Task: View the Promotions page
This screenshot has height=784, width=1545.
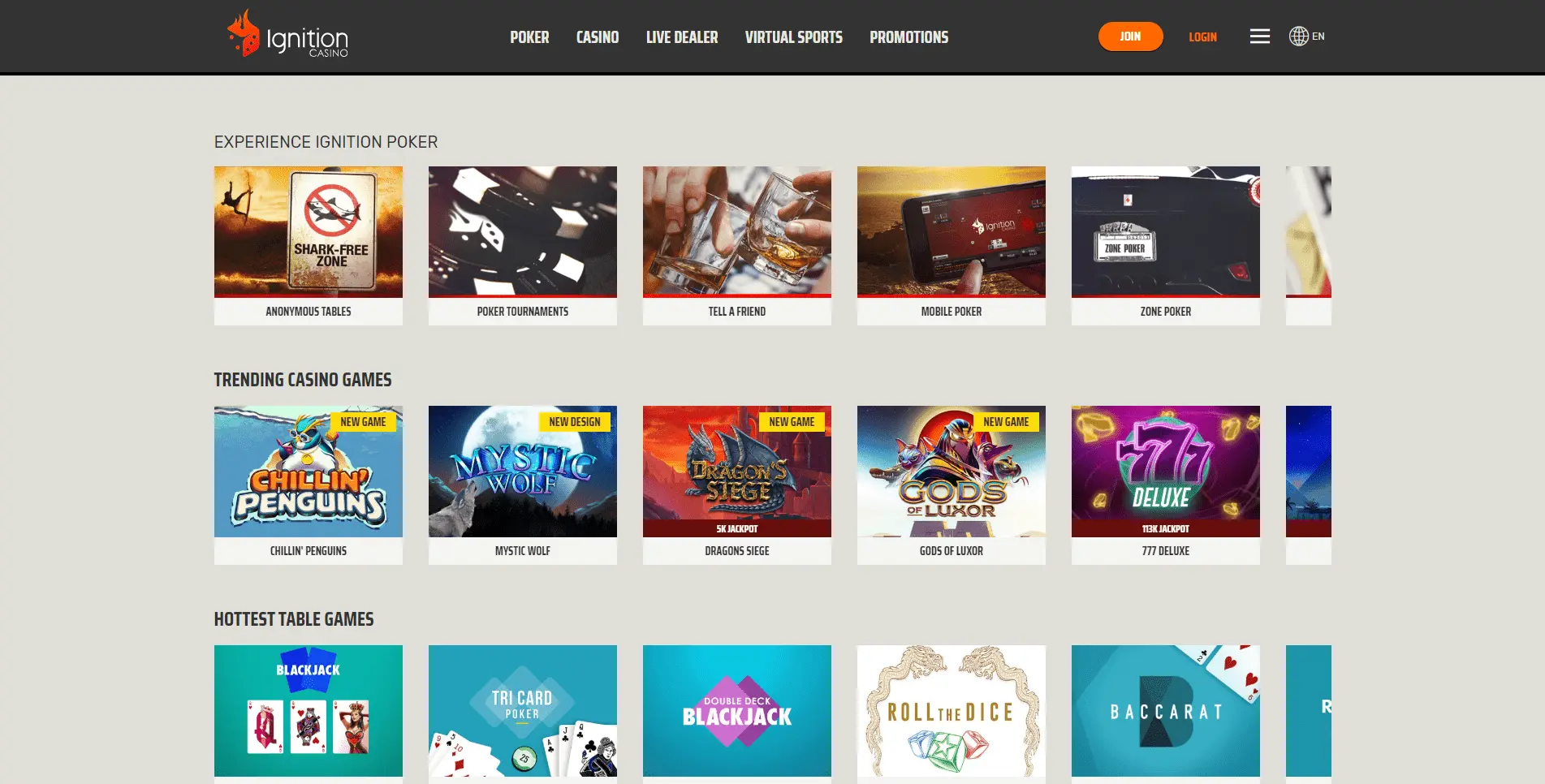Action: click(908, 37)
